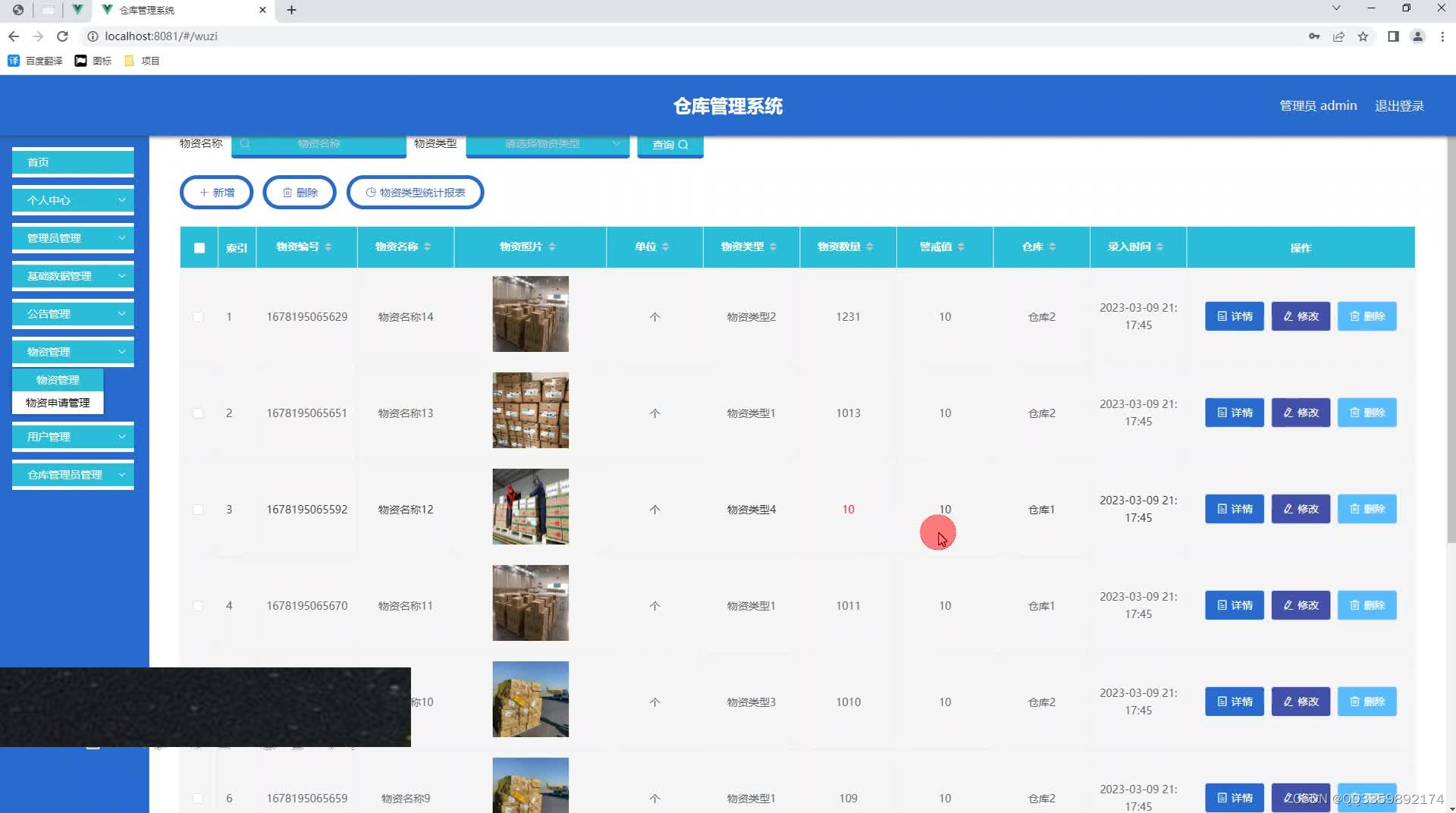Image resolution: width=1456 pixels, height=813 pixels.
Task: Open the Chrome profile avatar
Action: (x=1417, y=36)
